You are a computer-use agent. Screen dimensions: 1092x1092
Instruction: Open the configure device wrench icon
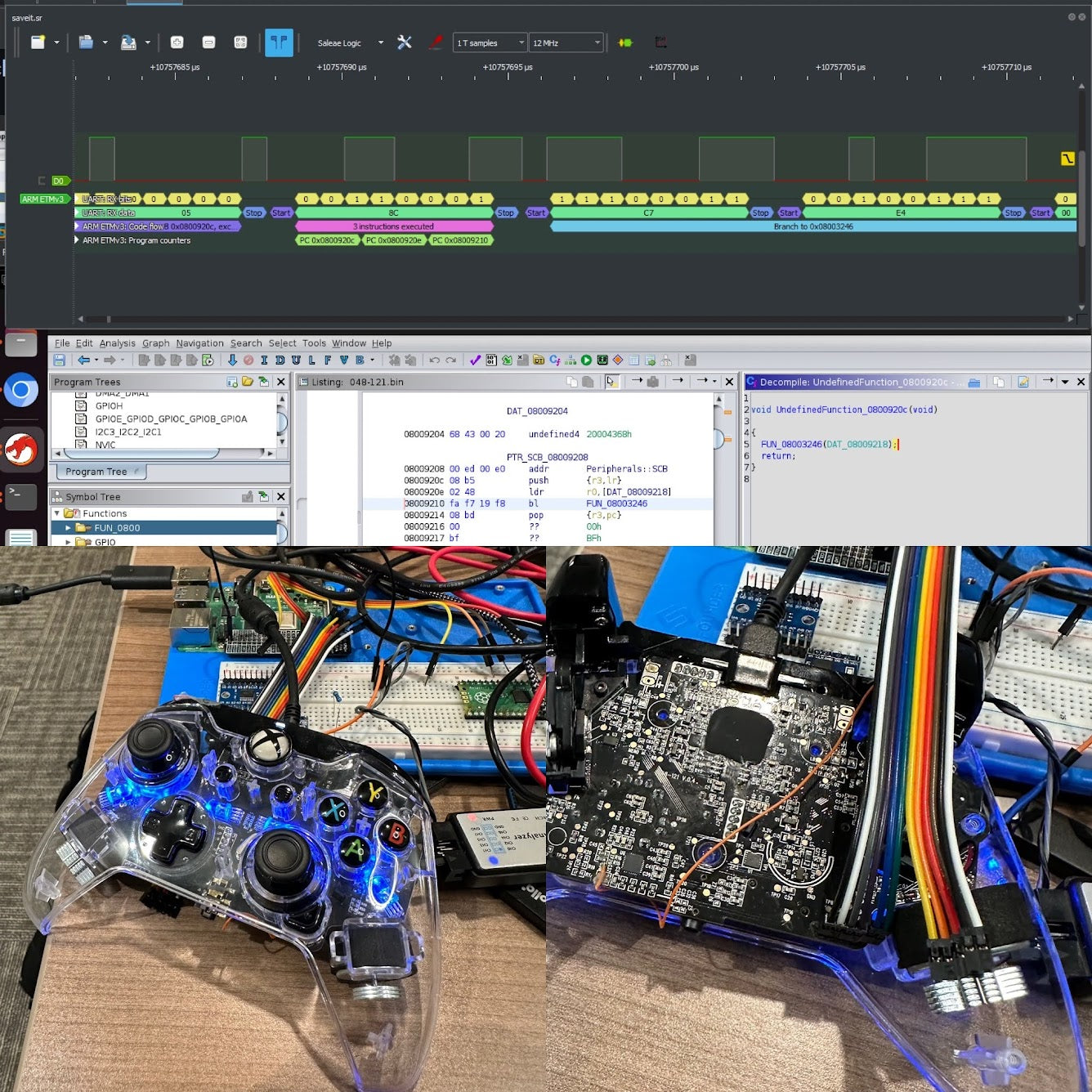(x=405, y=43)
